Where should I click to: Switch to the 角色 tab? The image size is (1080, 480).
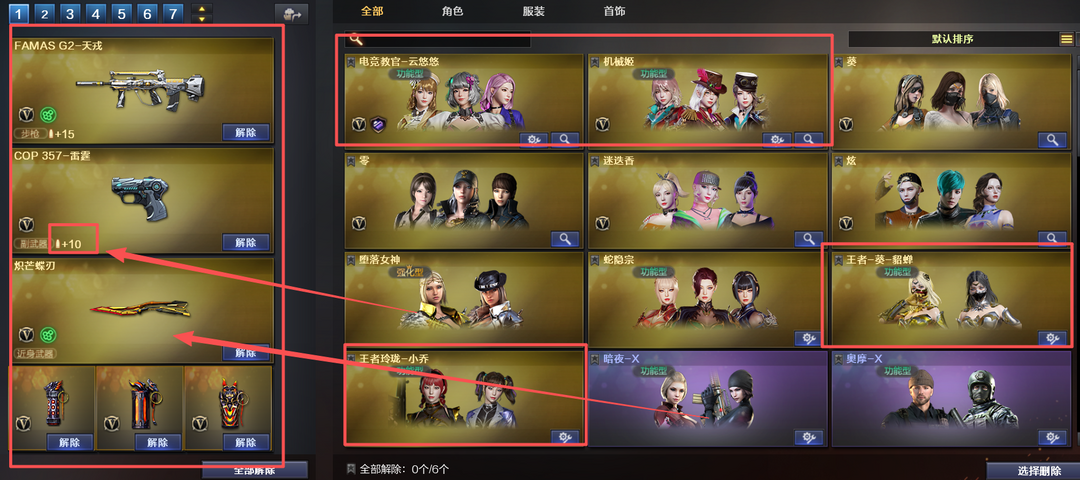[x=453, y=11]
